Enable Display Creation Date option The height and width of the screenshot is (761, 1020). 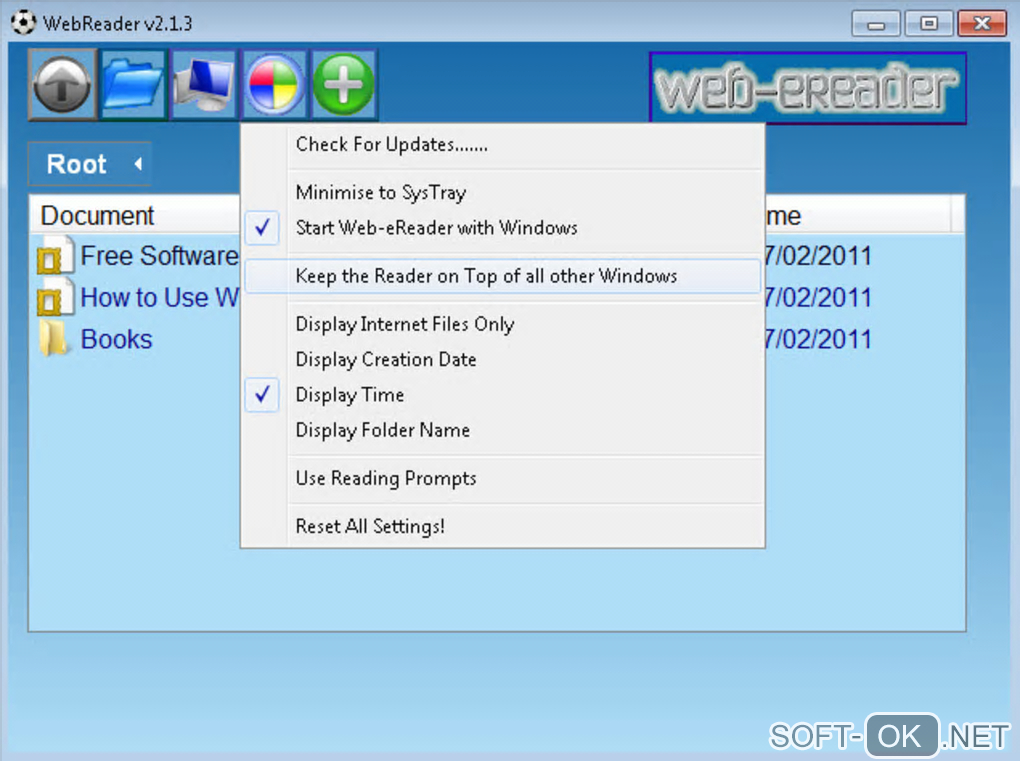click(x=502, y=359)
